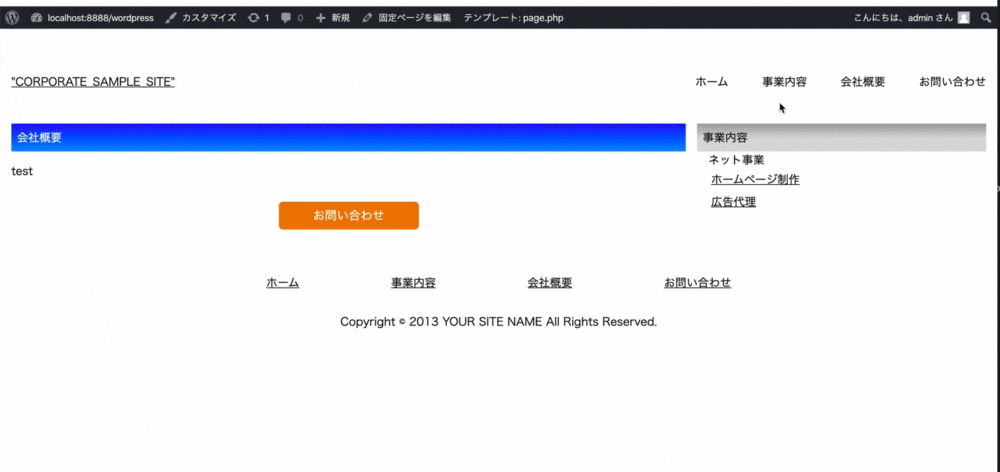Open the WordPress logo menu
The width and height of the screenshot is (1000, 472).
coord(12,18)
